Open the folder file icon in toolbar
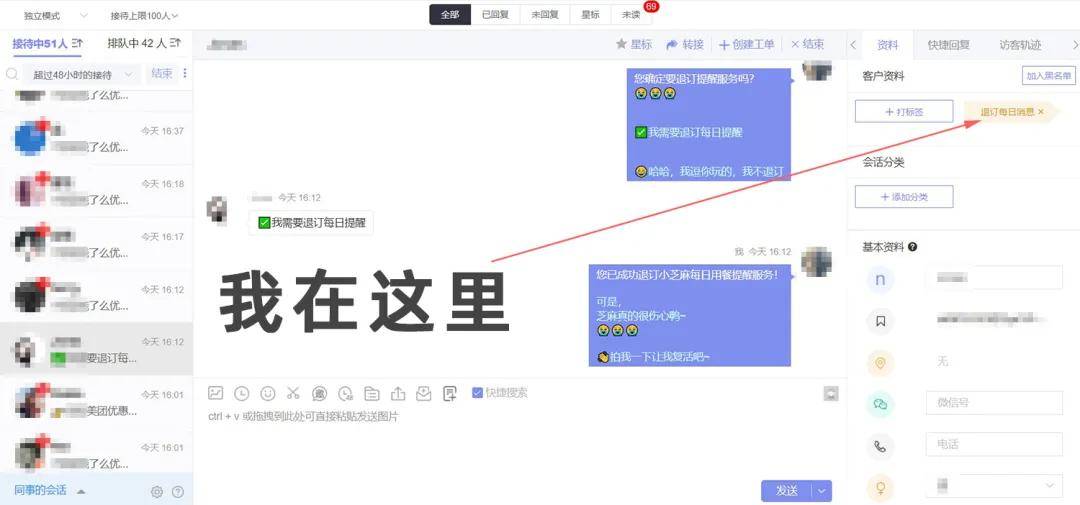Screen dimensions: 1080x505 (372, 393)
